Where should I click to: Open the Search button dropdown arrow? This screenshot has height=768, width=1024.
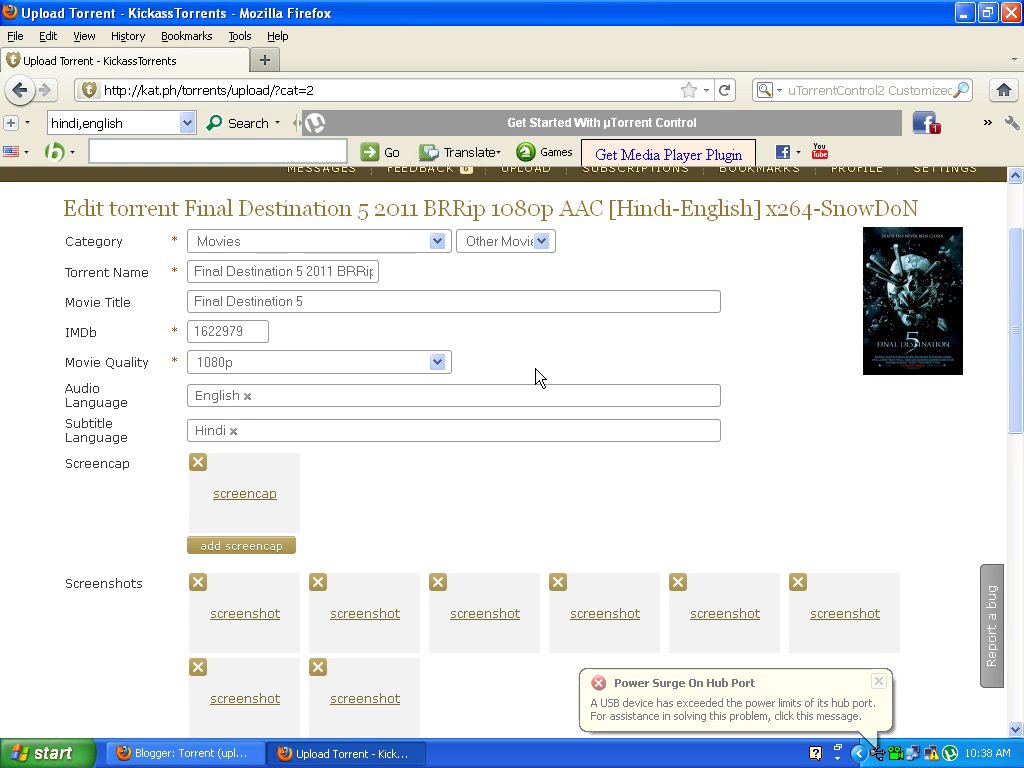coord(278,123)
